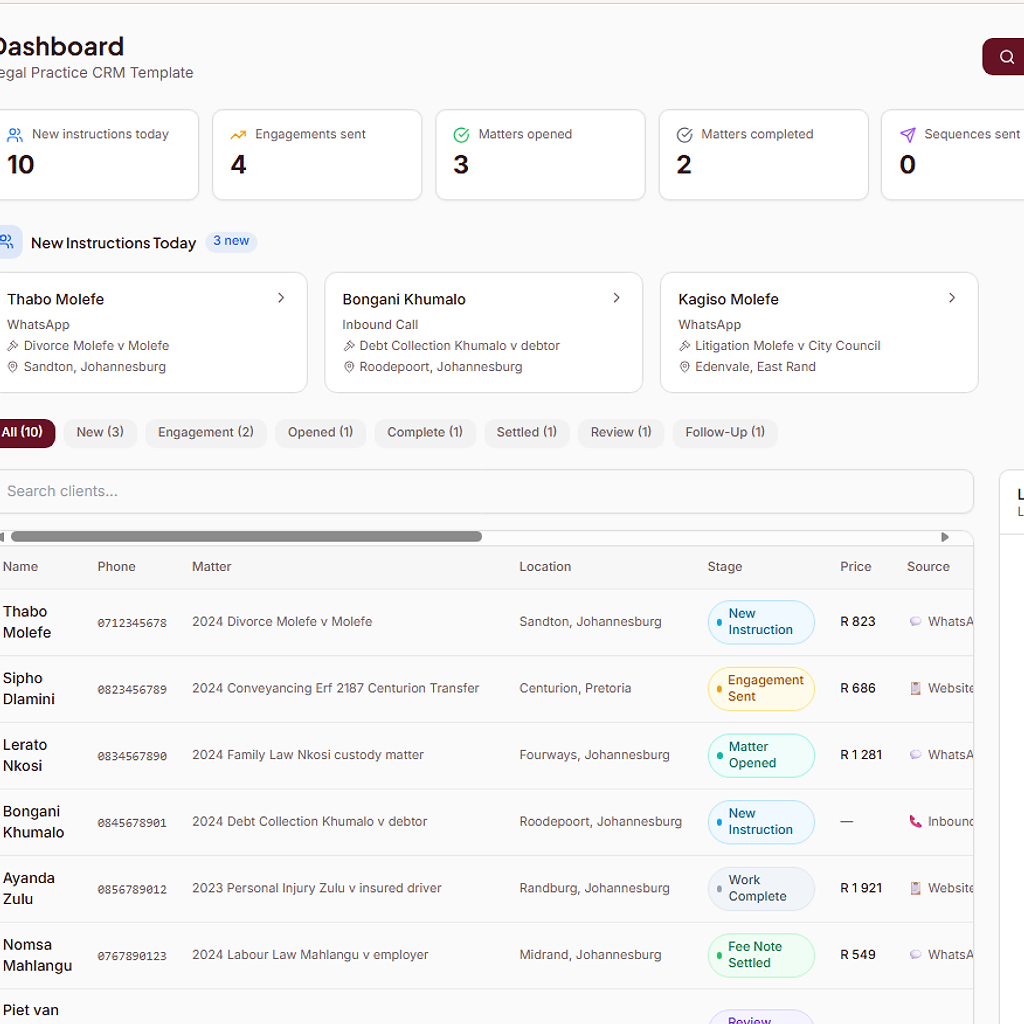Viewport: 1024px width, 1024px height.
Task: Click Sipho Dlamini name in table
Action: 29,688
